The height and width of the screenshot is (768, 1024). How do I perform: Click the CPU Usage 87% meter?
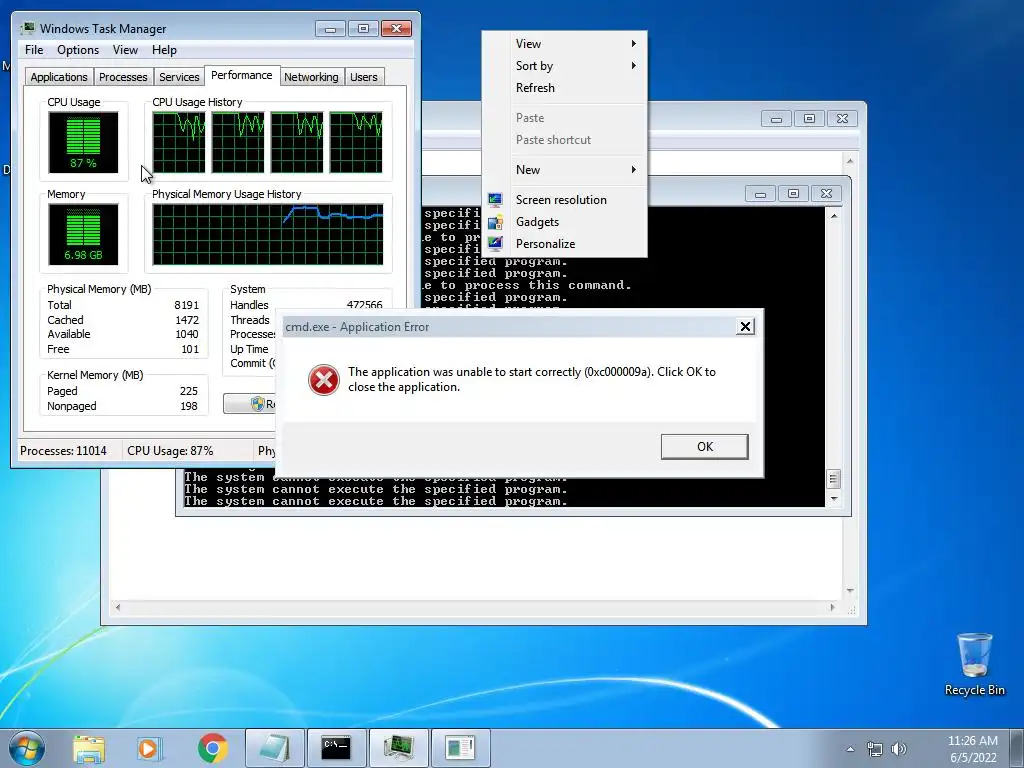click(83, 142)
